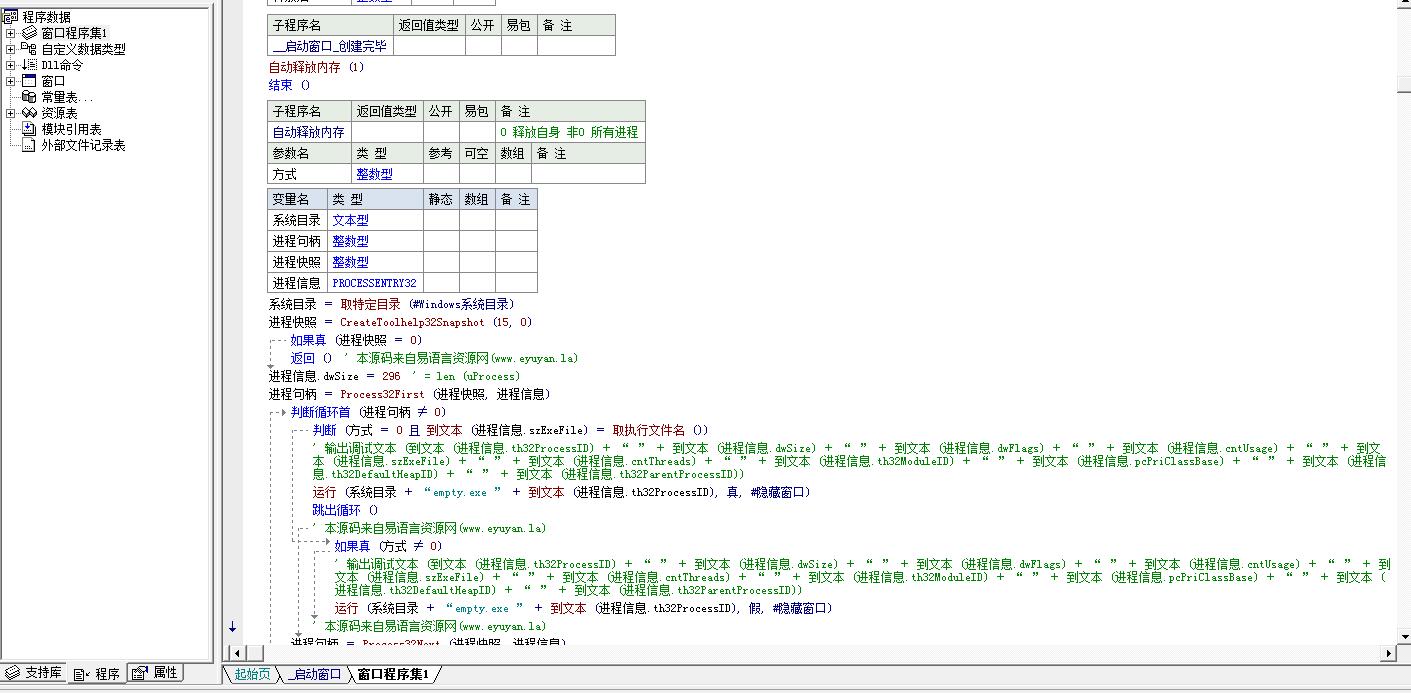This screenshot has height=693, width=1411.
Task: Click remark cell 0 释放自身 非0 所有进程
Action: pos(570,132)
